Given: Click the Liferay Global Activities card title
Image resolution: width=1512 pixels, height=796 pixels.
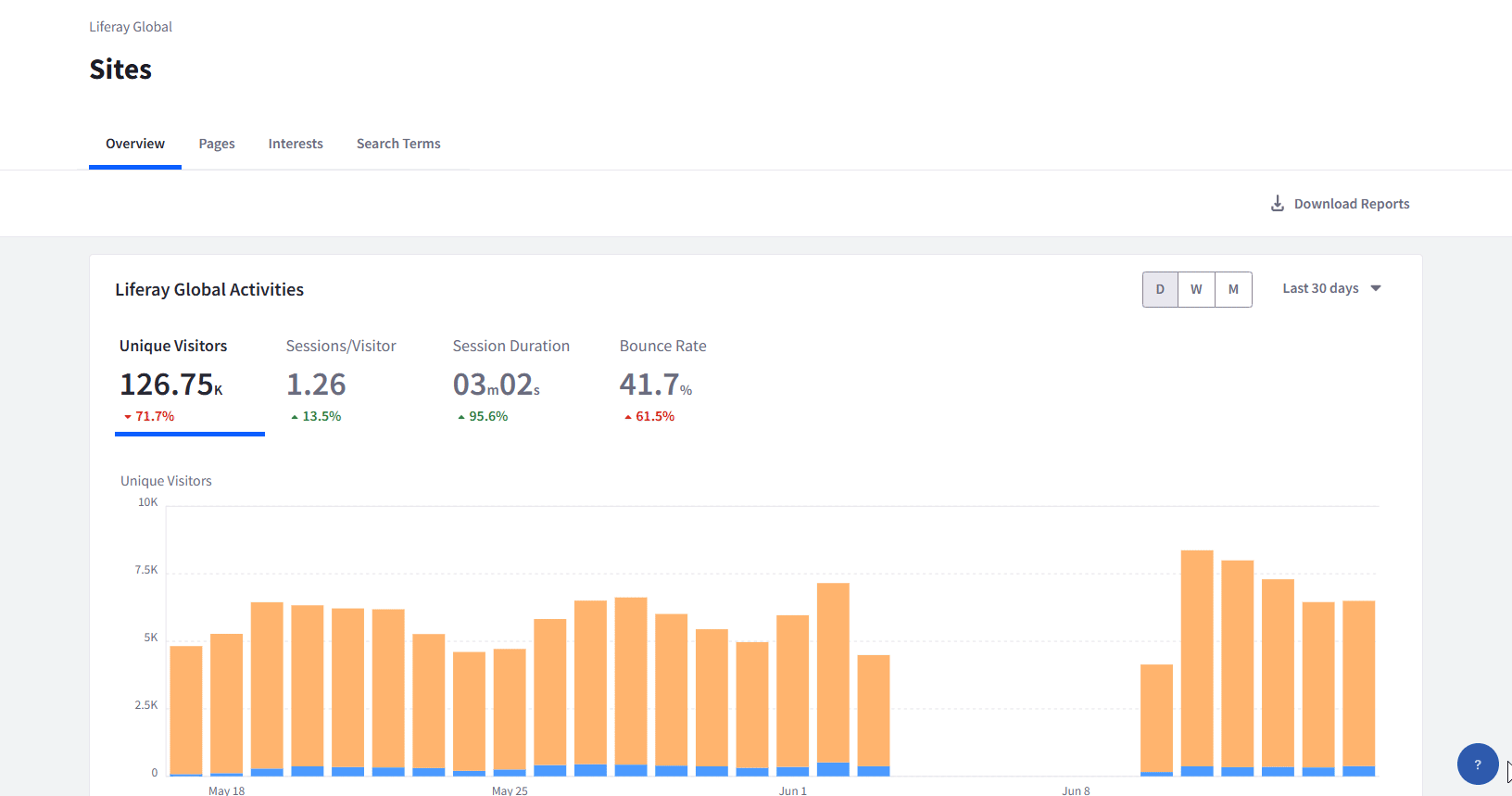Looking at the screenshot, I should [x=209, y=290].
